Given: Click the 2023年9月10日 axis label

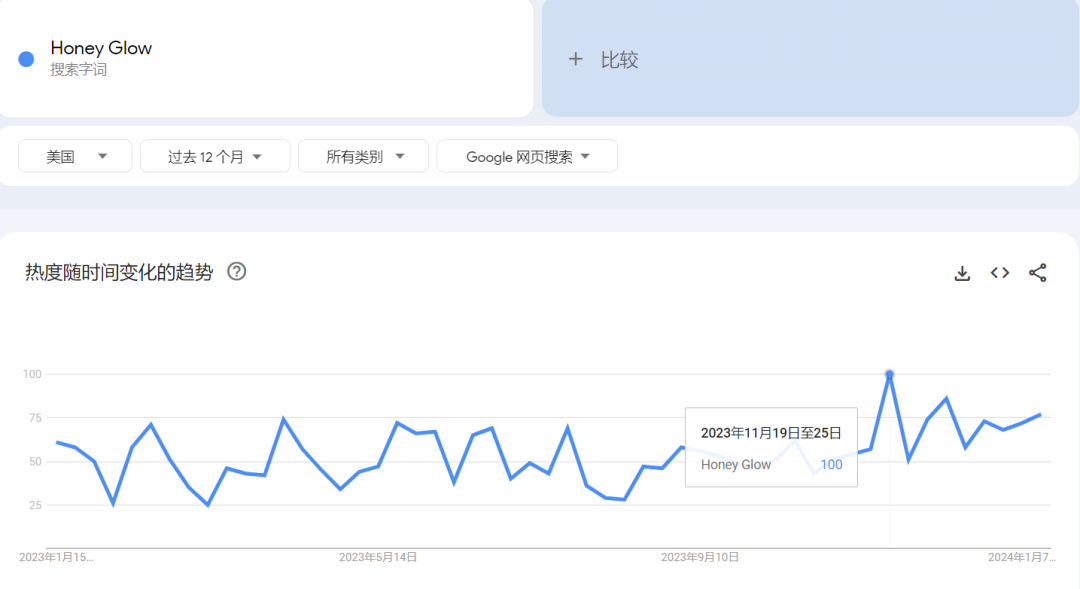Looking at the screenshot, I should coord(700,557).
